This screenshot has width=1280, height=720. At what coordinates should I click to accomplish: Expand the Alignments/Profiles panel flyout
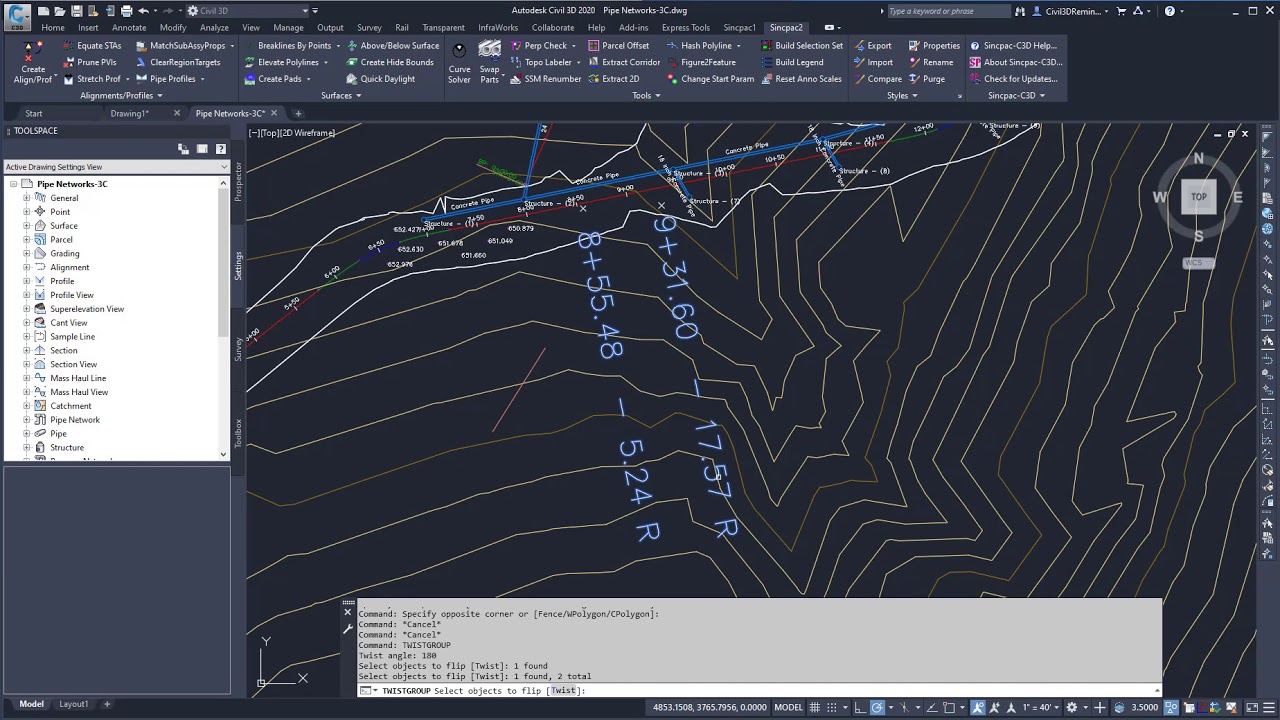click(120, 96)
